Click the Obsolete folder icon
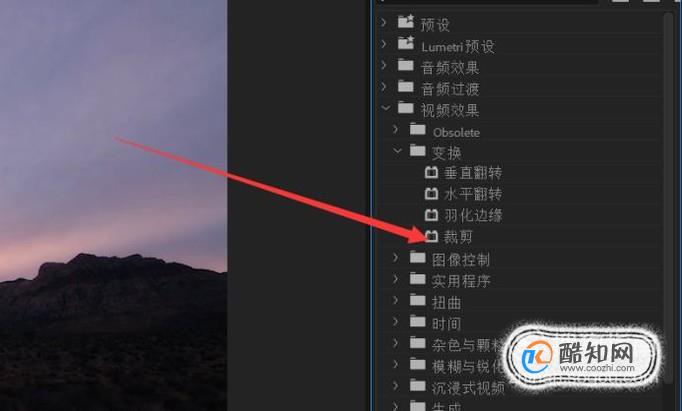The width and height of the screenshot is (682, 411). (418, 129)
